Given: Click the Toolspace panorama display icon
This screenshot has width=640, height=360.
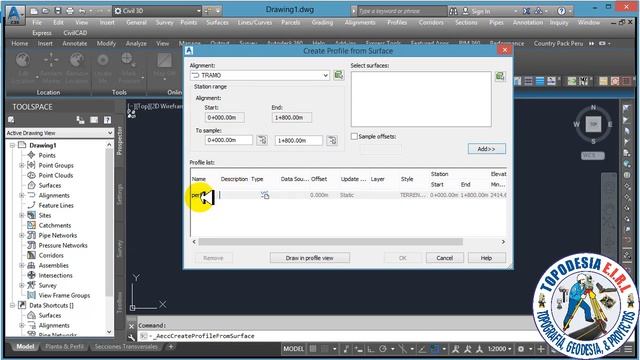Looking at the screenshot, I should point(94,120).
